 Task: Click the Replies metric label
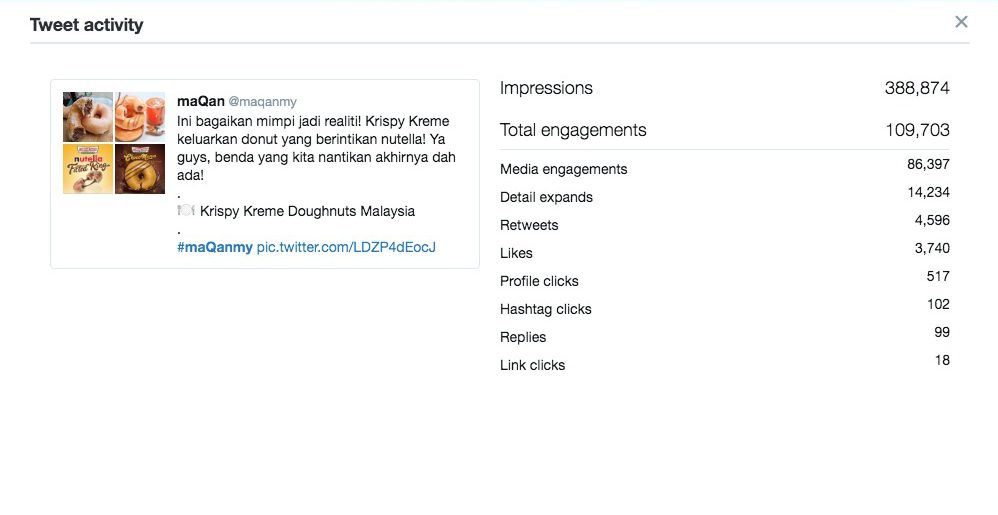(x=523, y=337)
